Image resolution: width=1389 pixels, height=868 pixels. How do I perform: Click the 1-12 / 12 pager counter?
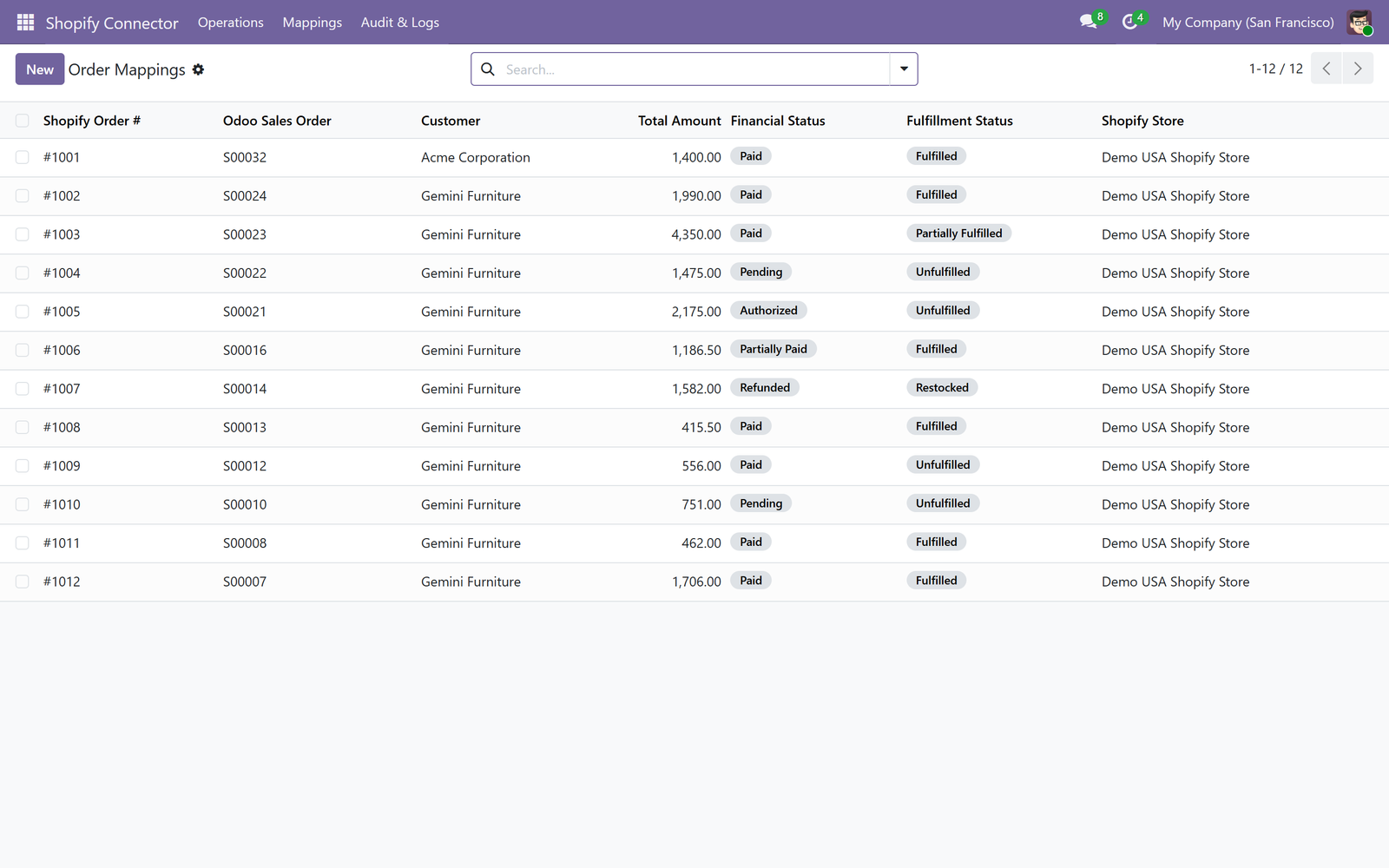pos(1275,69)
